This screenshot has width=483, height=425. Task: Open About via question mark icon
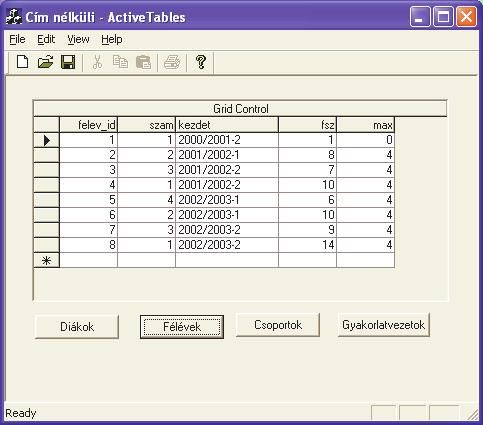click(201, 62)
